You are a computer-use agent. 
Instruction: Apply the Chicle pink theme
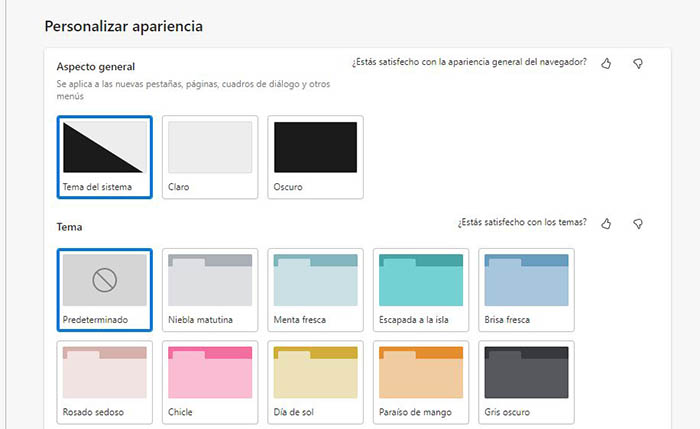210,381
